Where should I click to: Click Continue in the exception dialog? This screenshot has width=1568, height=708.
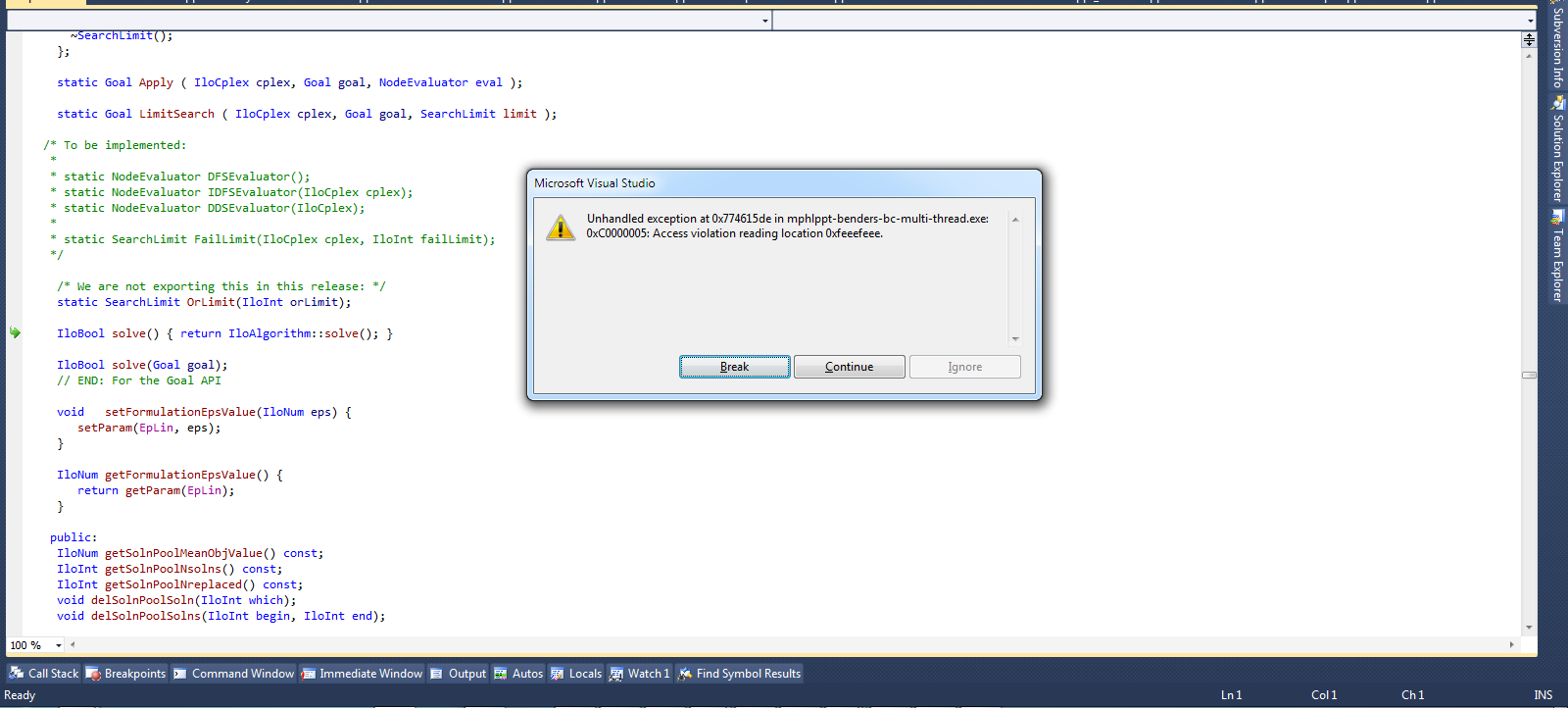(849, 367)
